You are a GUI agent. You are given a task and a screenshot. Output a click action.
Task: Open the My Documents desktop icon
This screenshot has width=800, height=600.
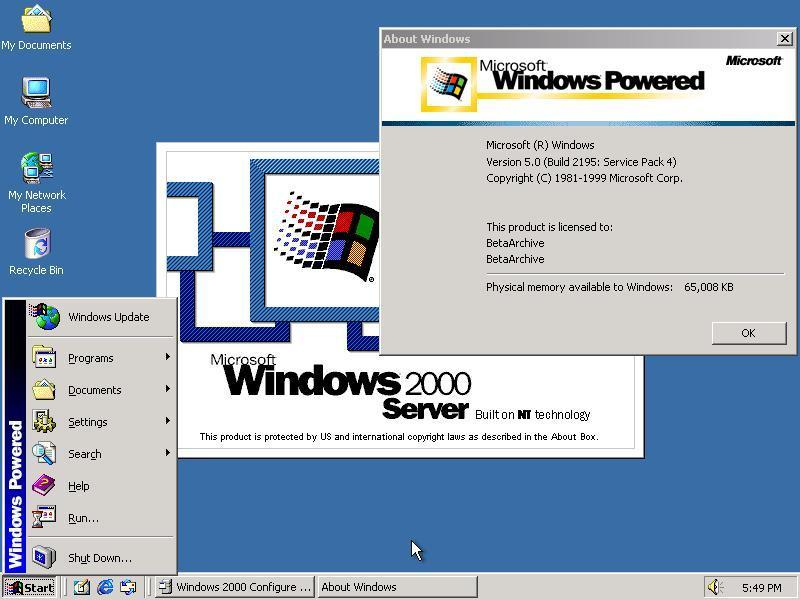36,27
